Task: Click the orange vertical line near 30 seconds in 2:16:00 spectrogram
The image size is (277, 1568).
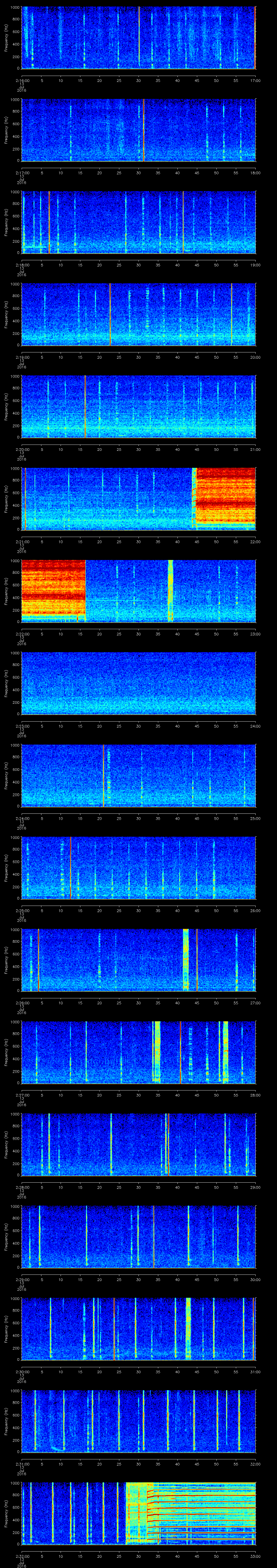Action: tap(139, 36)
